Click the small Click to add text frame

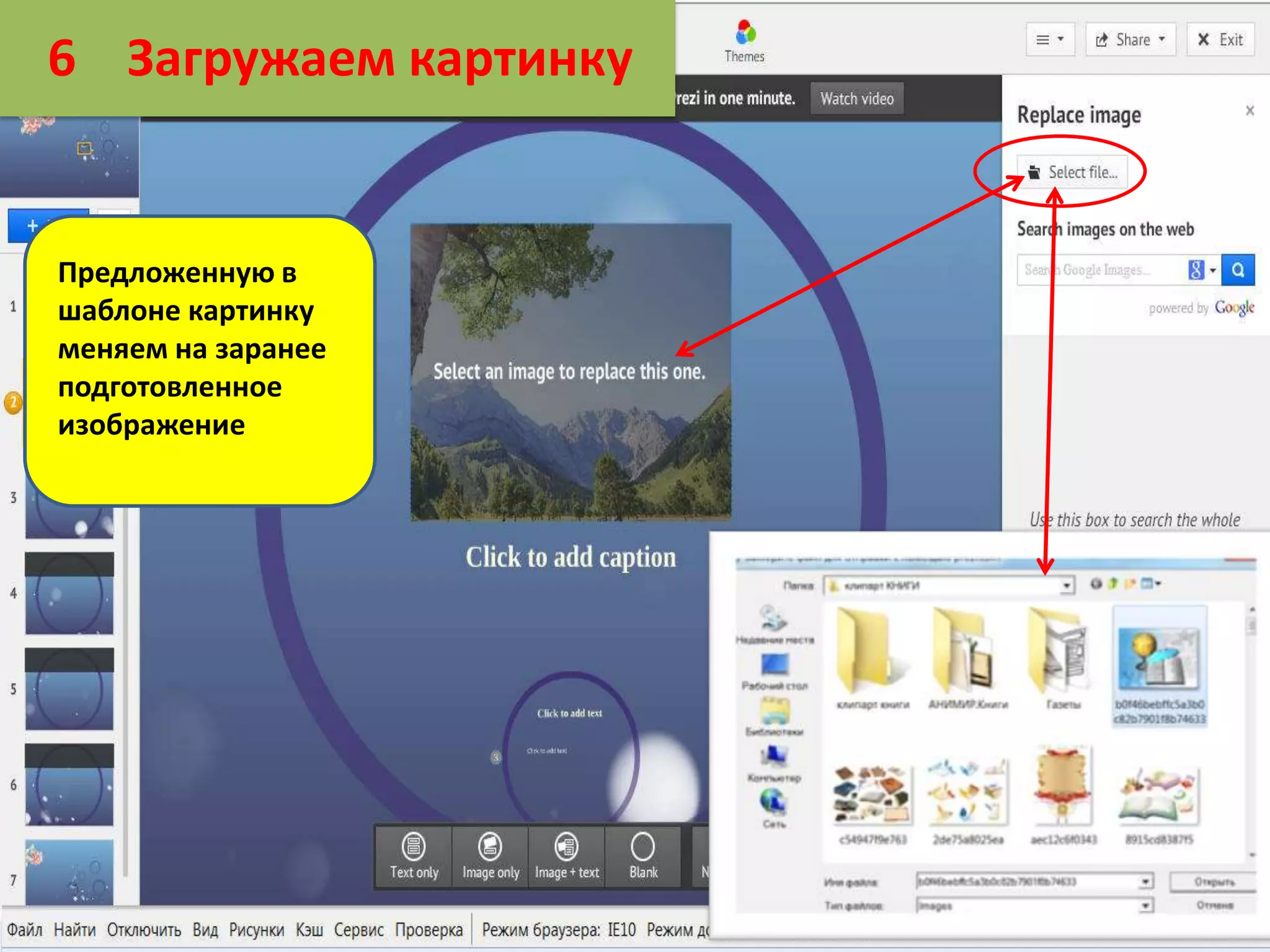tap(569, 713)
